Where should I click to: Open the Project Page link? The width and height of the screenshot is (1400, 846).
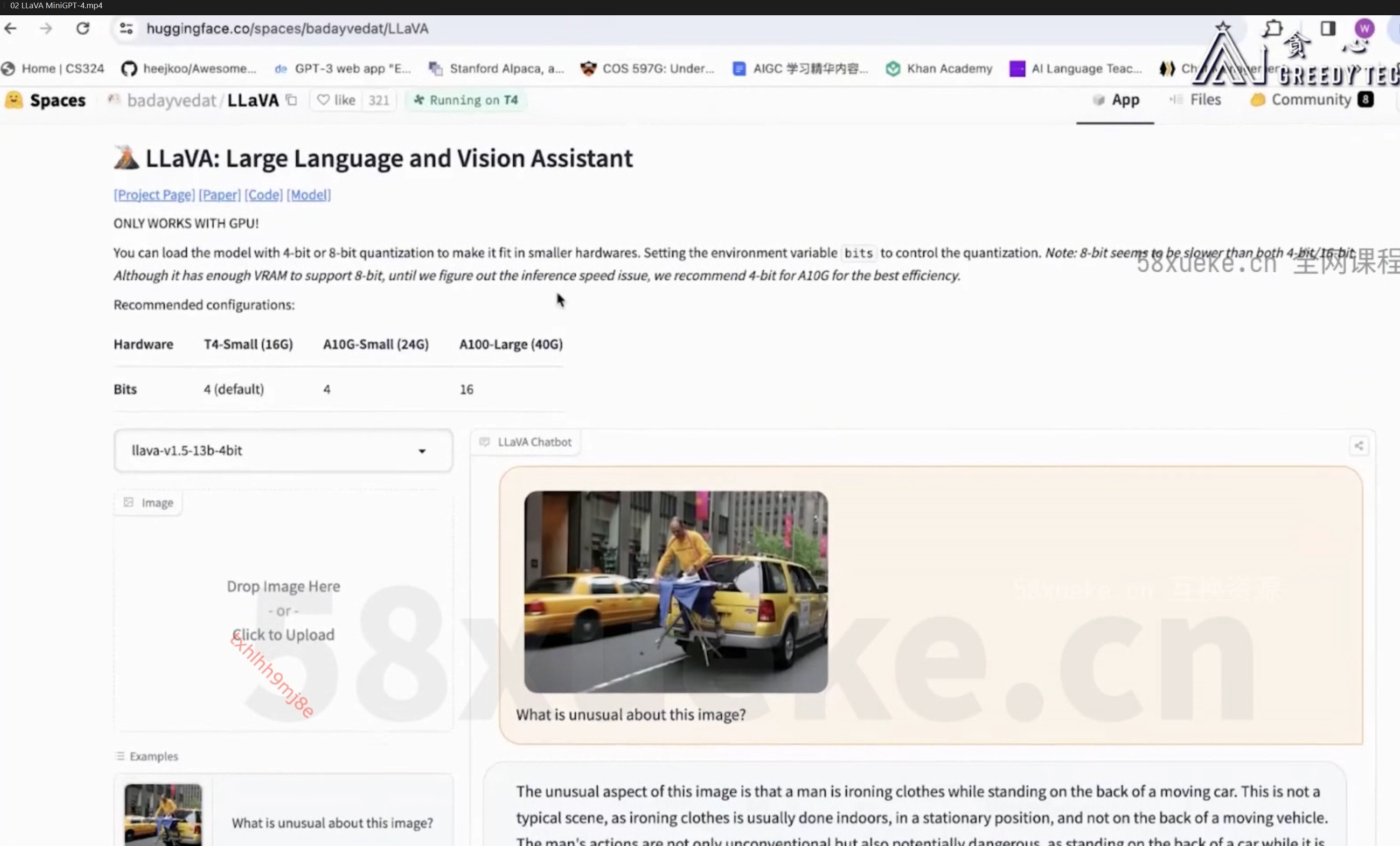154,195
